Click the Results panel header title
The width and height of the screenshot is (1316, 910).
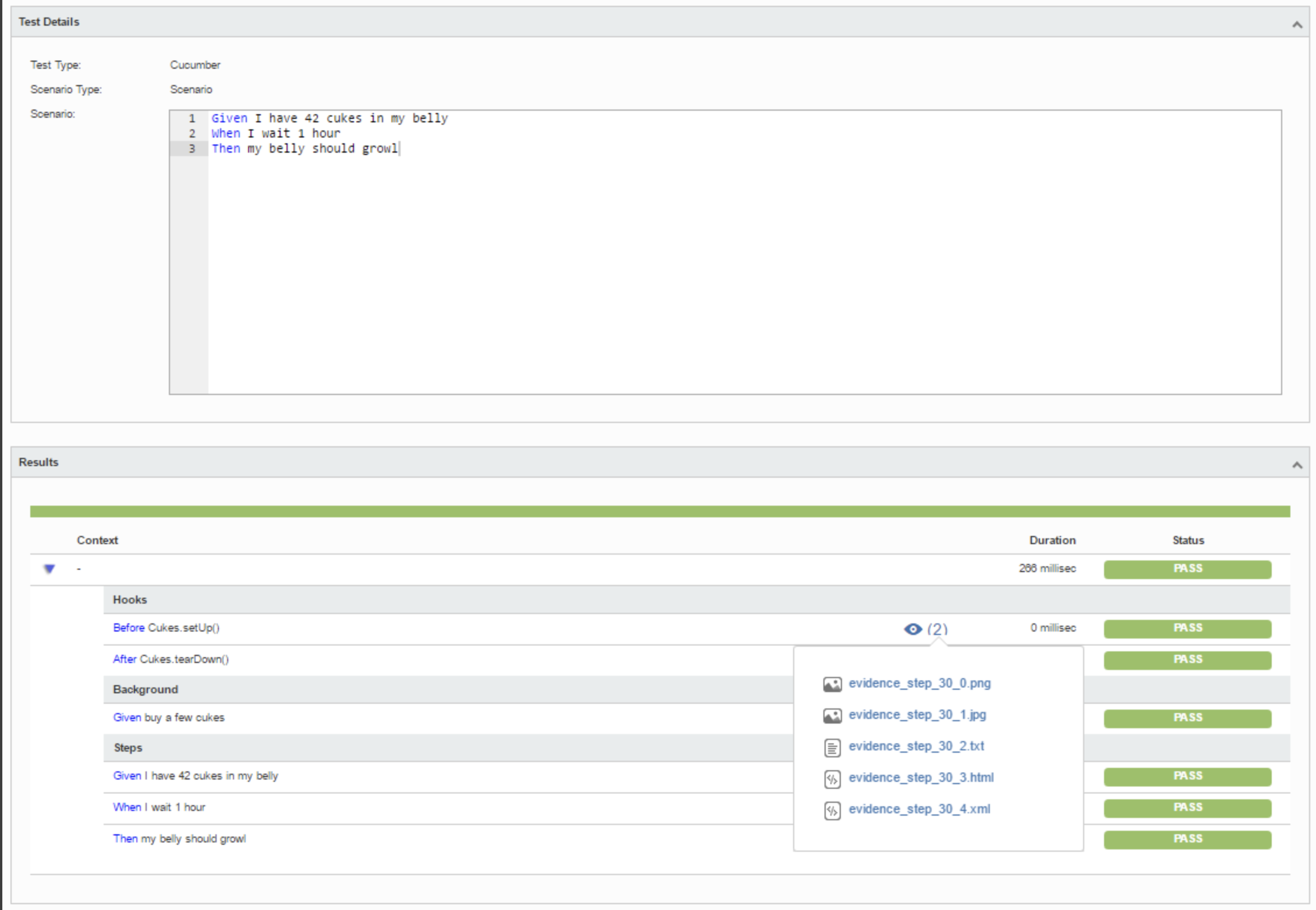click(38, 462)
